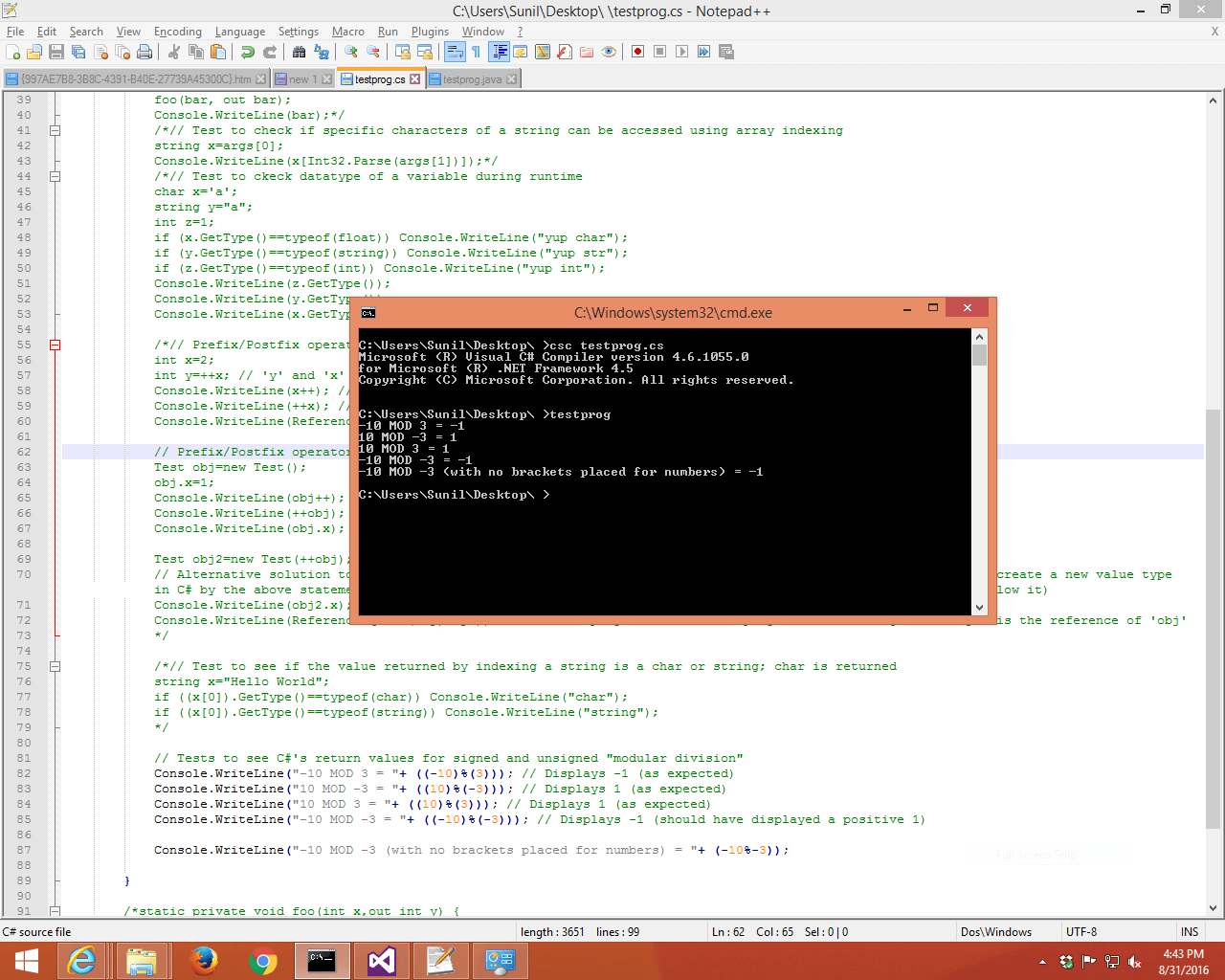The height and width of the screenshot is (980, 1225).
Task: Collapse the code fold at line 91
Action: tap(55, 911)
